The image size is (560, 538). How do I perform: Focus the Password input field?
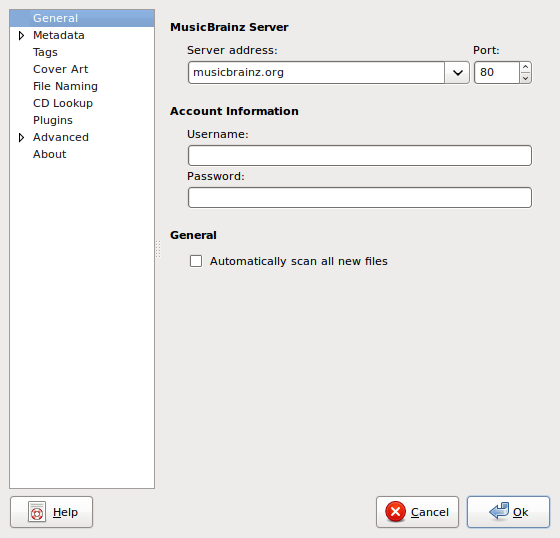tap(360, 198)
